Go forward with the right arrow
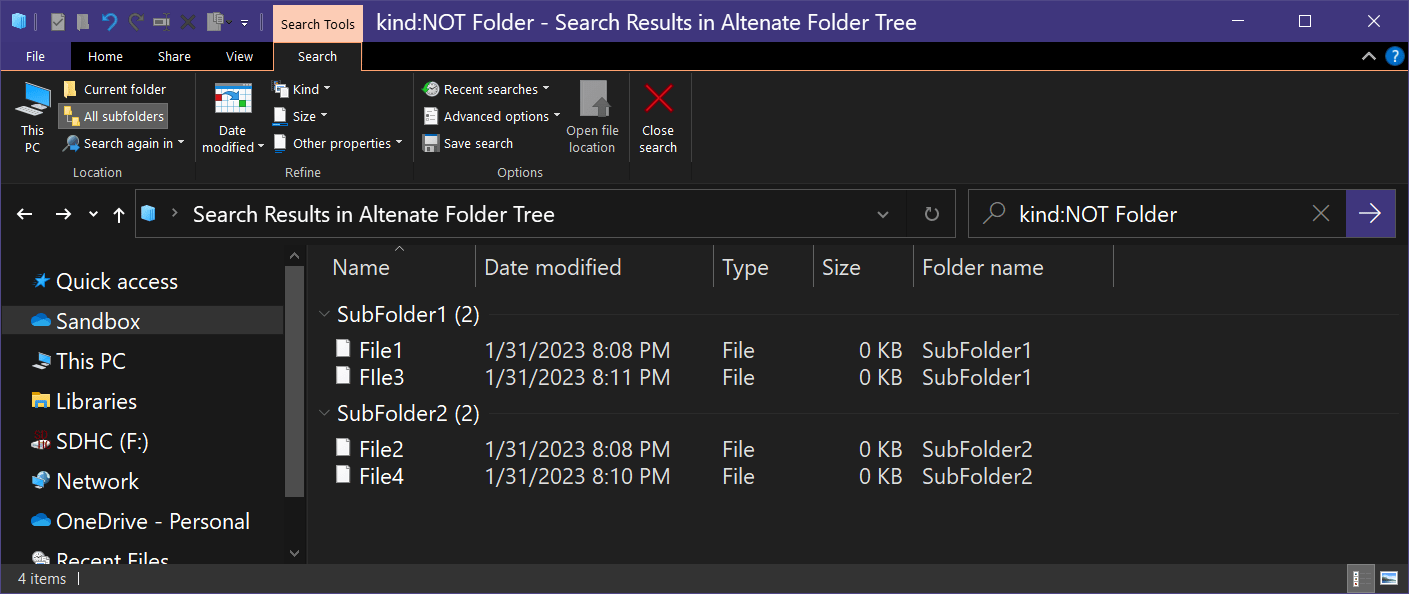This screenshot has width=1409, height=594. pos(63,214)
